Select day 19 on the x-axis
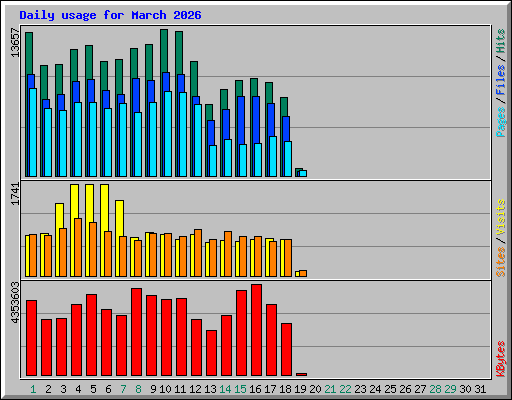This screenshot has height=400, width=512. (300, 389)
